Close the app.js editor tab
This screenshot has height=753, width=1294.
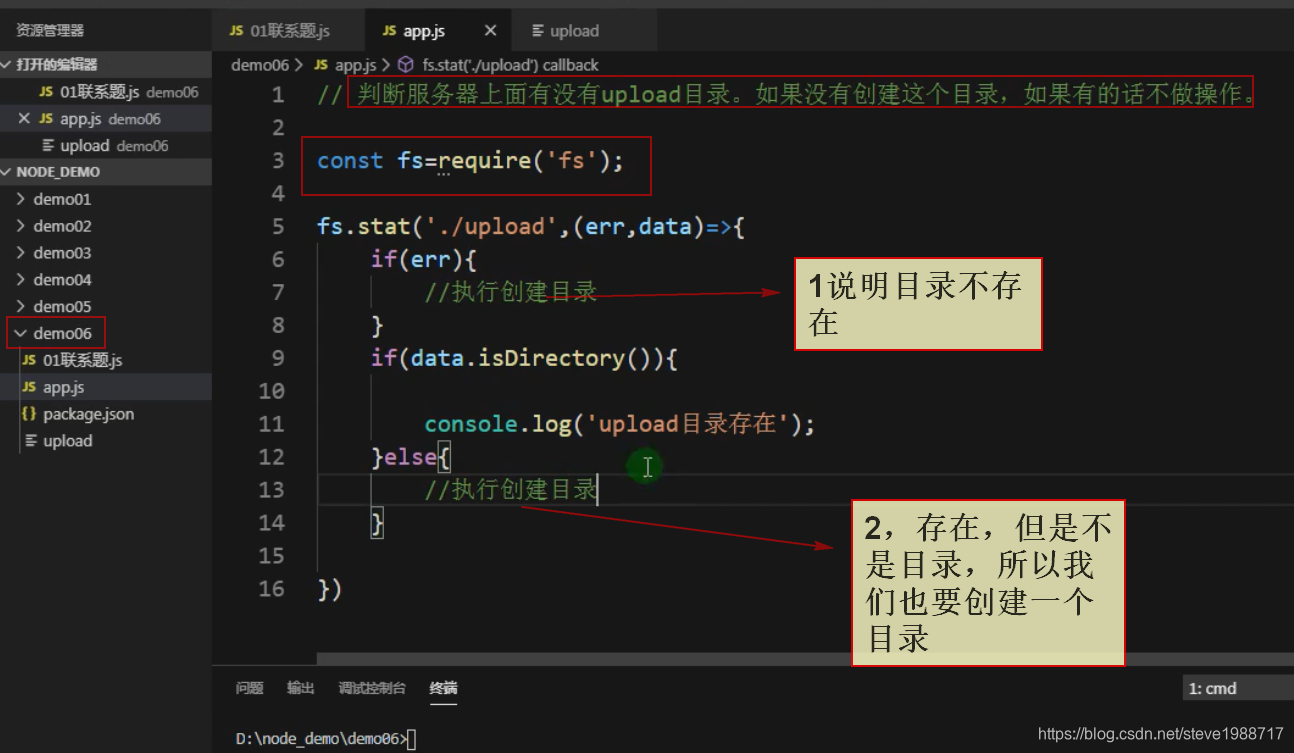pos(490,31)
